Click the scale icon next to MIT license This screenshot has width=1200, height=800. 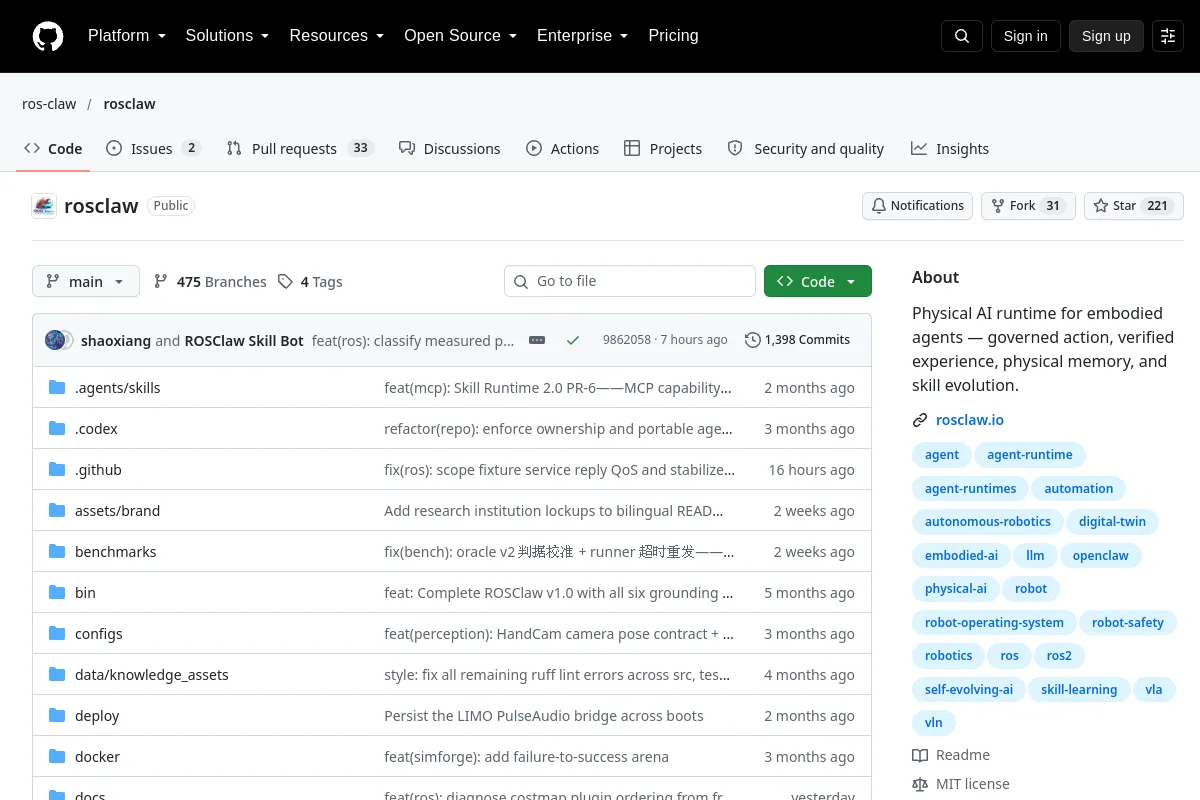pyautogui.click(x=920, y=785)
